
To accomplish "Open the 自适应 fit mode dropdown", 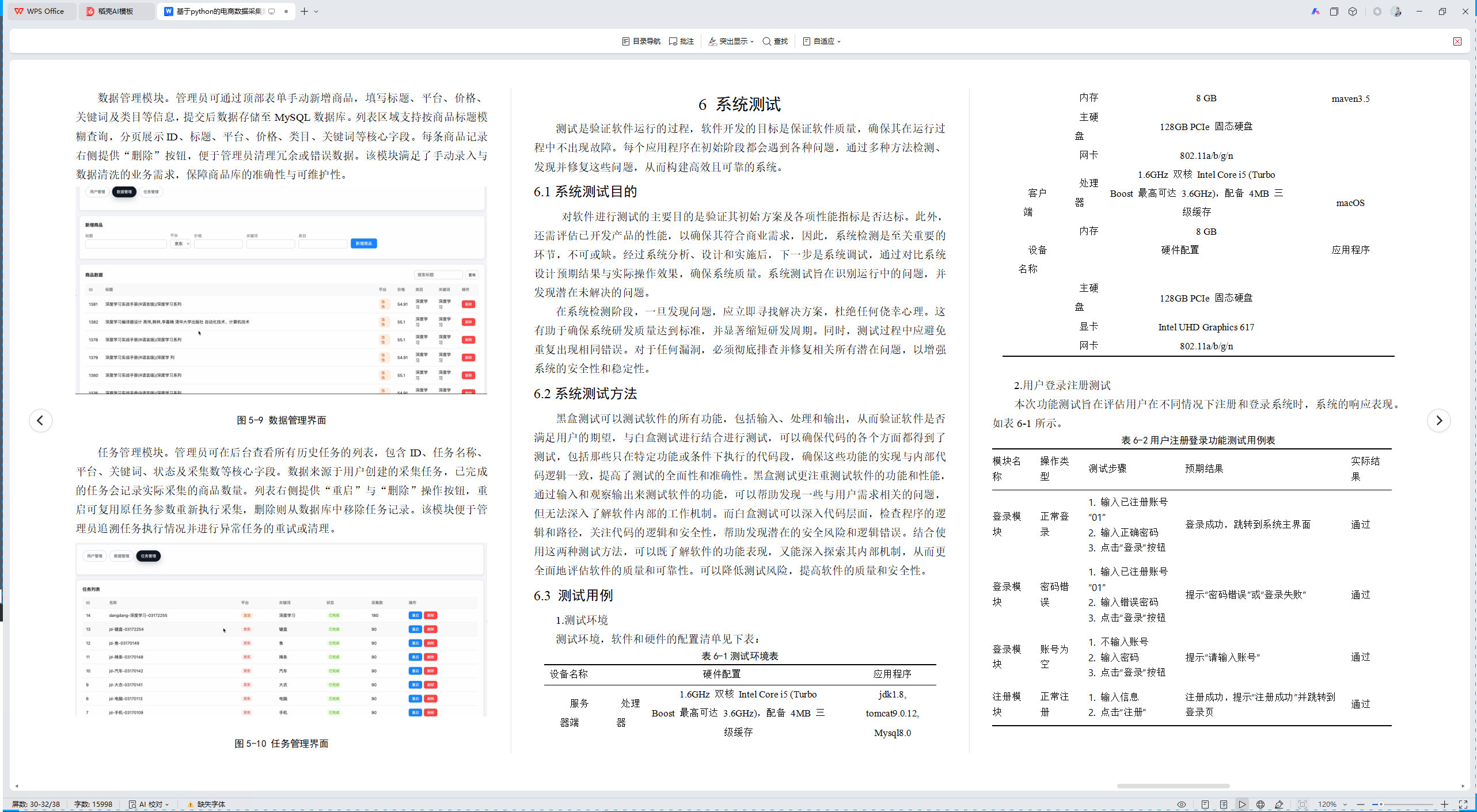I will (x=822, y=41).
